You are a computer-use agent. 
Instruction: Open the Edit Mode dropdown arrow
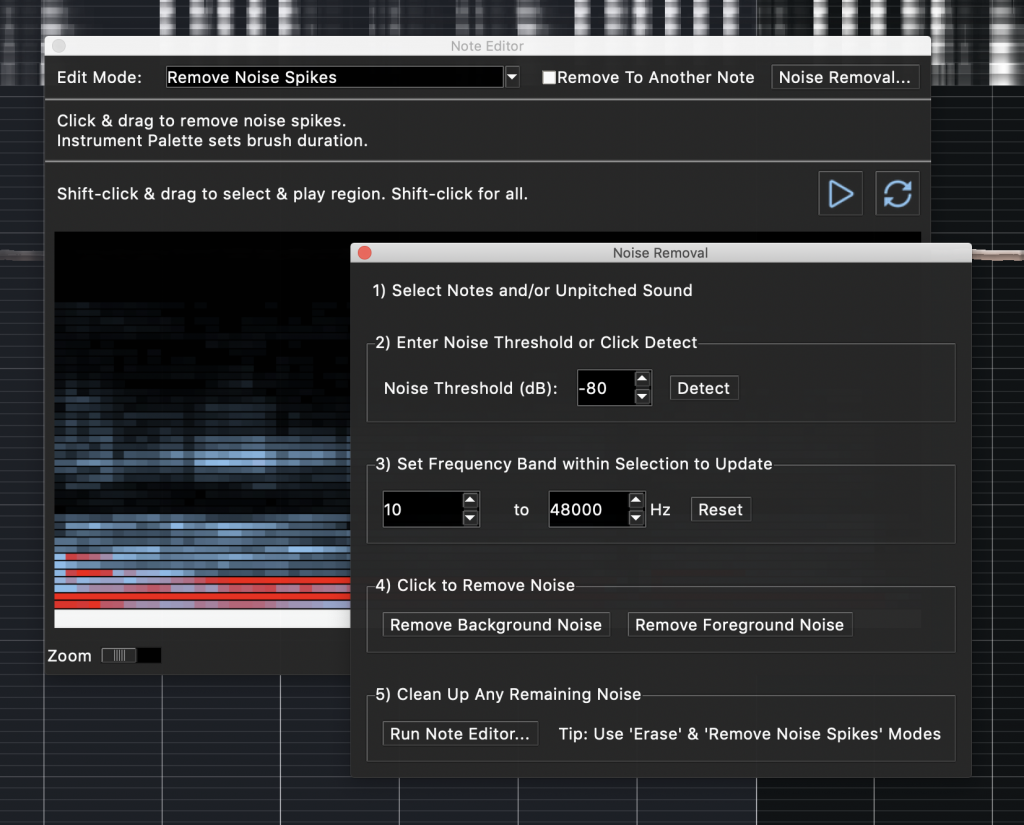pyautogui.click(x=512, y=77)
